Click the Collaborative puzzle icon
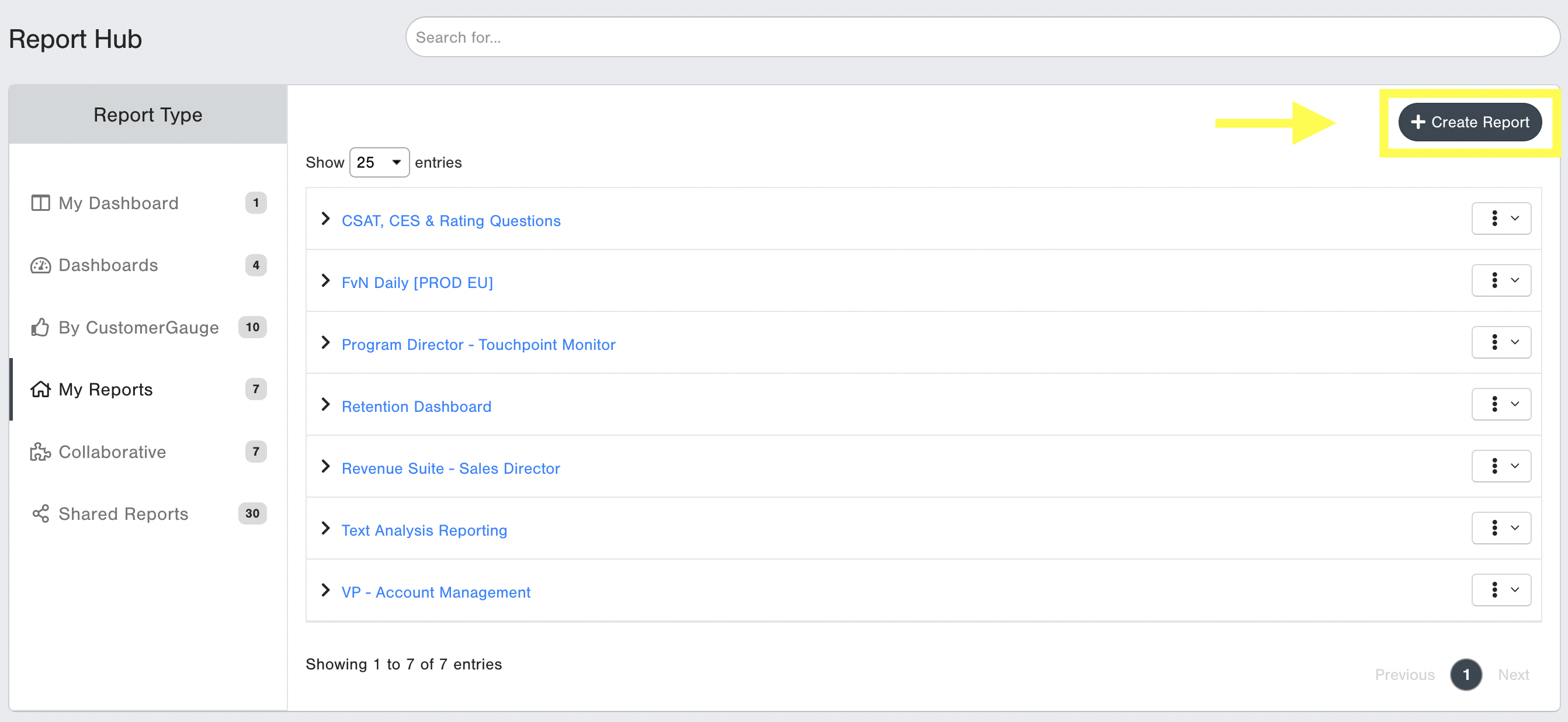The height and width of the screenshot is (722, 1568). (40, 452)
